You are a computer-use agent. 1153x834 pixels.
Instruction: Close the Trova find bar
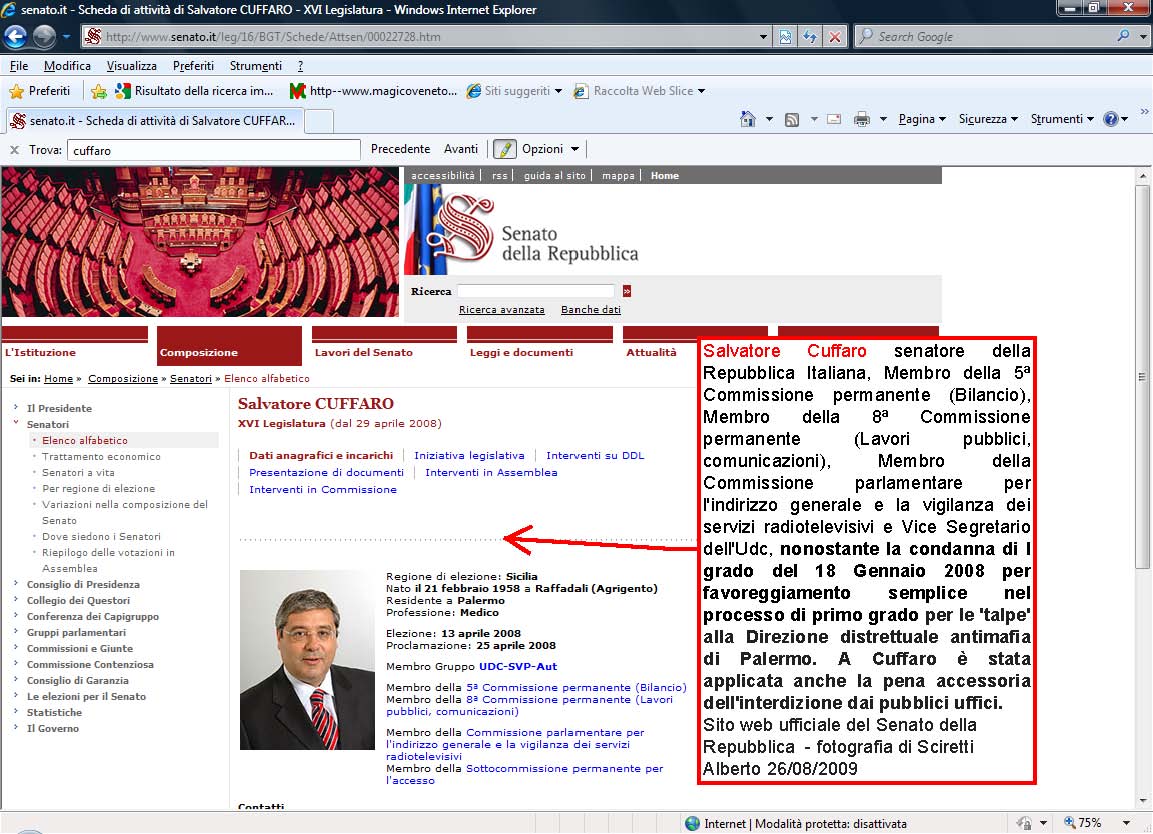tap(14, 150)
